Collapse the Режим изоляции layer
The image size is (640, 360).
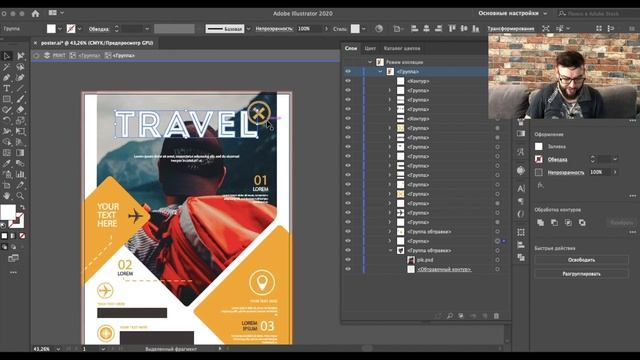(x=370, y=62)
